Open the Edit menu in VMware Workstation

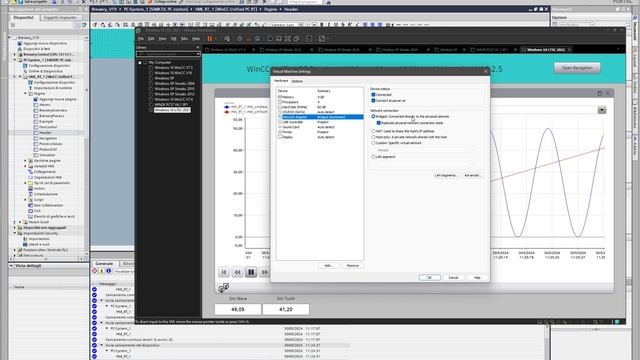pos(151,39)
